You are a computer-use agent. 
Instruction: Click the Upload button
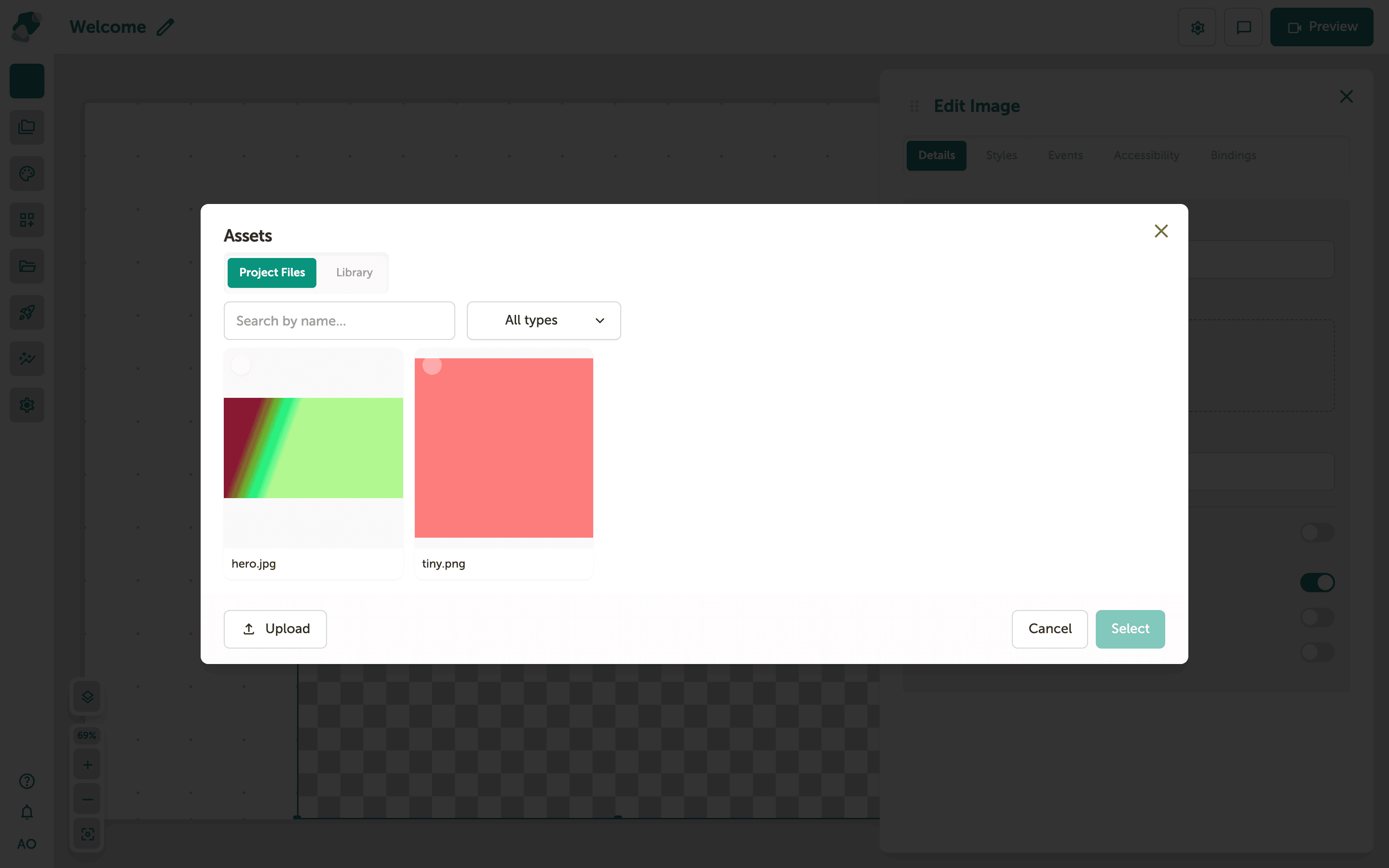coord(275,629)
